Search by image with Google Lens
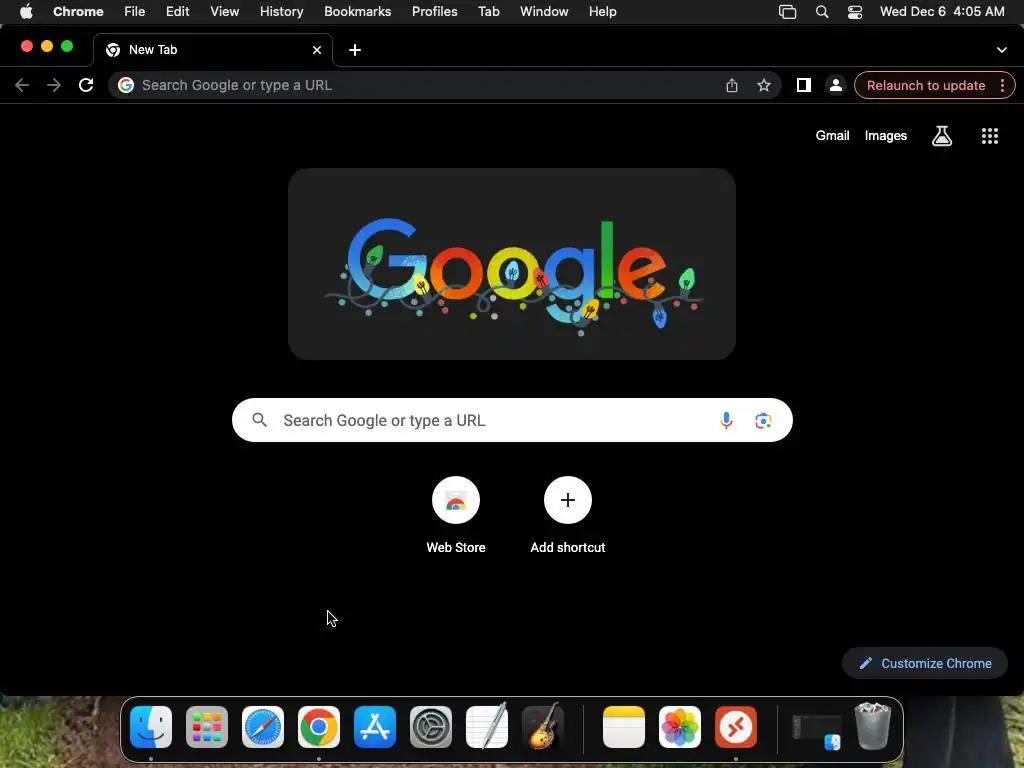 click(763, 421)
